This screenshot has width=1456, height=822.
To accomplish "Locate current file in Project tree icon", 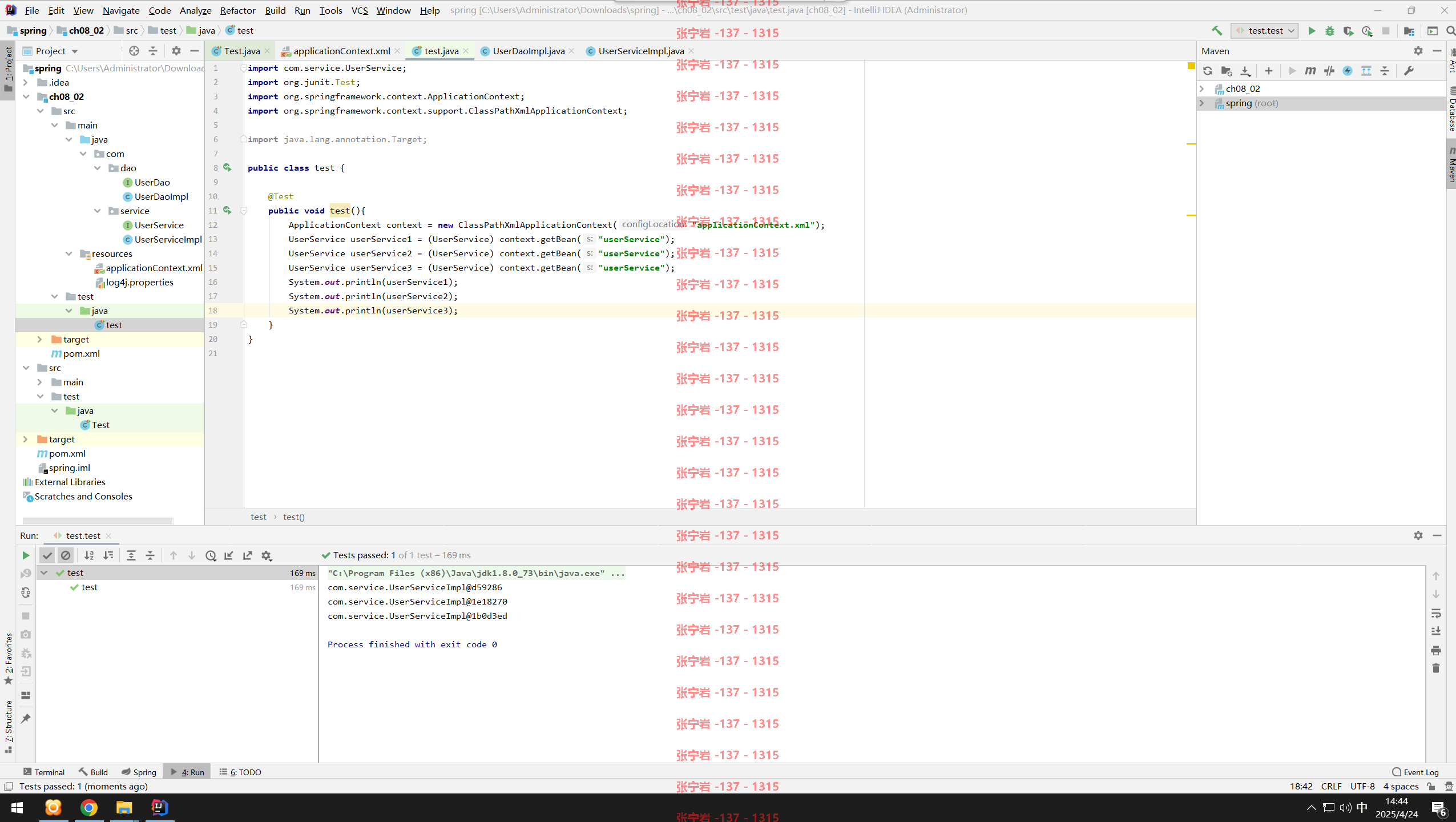I will coord(134,51).
